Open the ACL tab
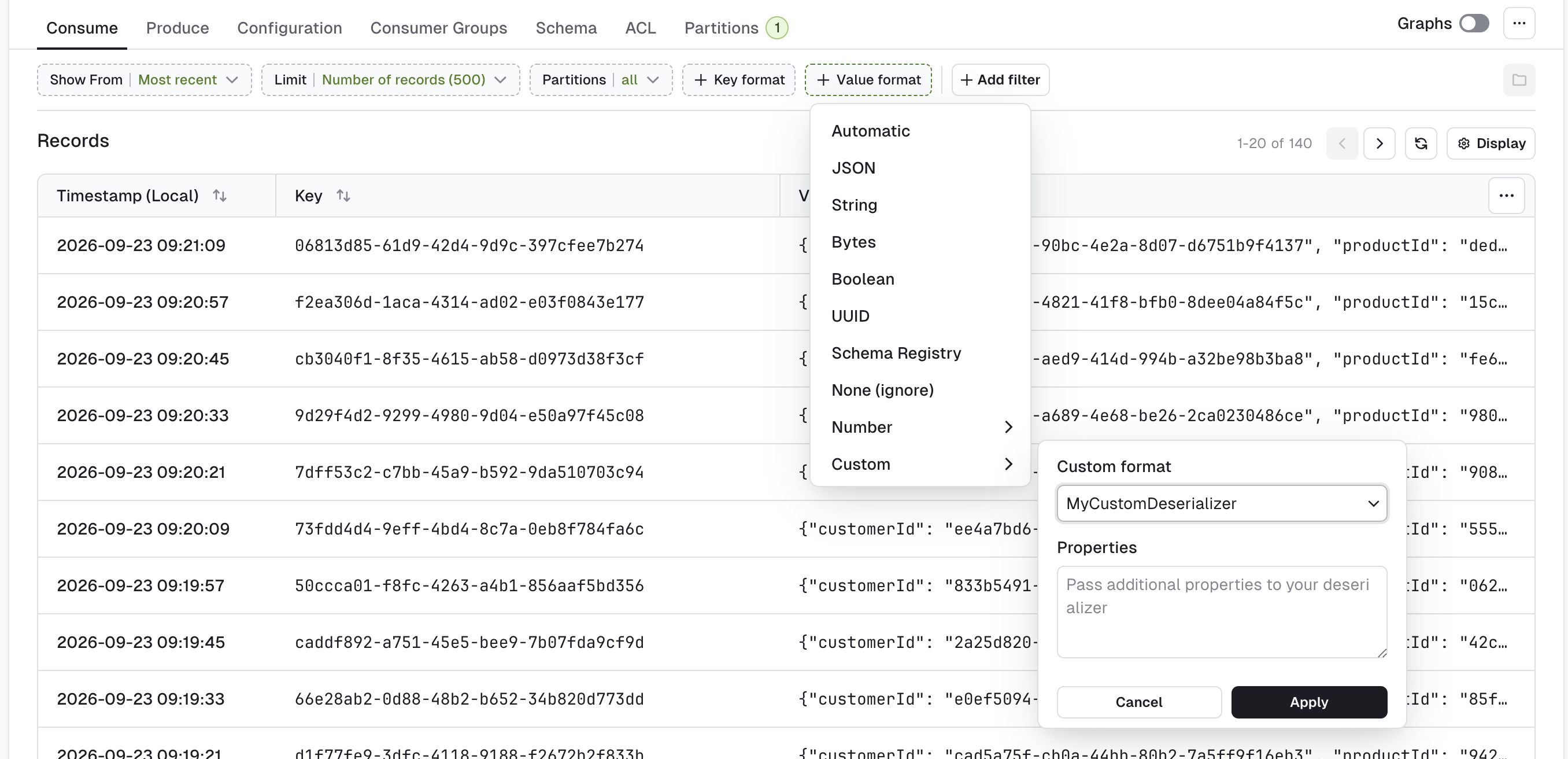1568x759 pixels. pyautogui.click(x=641, y=28)
